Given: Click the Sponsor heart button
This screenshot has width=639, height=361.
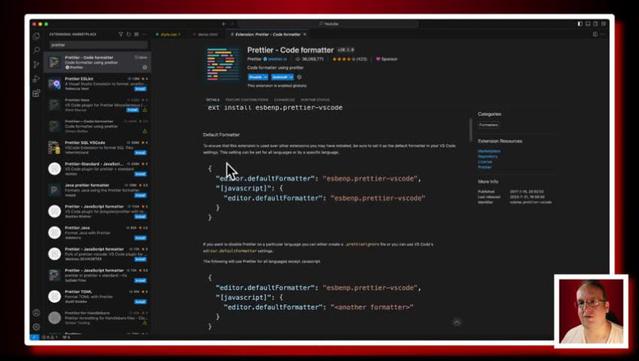Looking at the screenshot, I should point(386,59).
